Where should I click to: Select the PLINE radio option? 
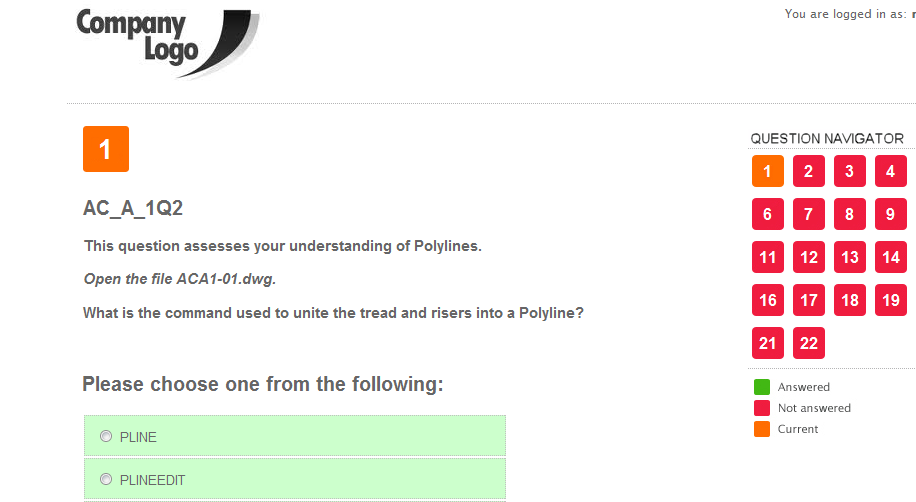tap(106, 437)
